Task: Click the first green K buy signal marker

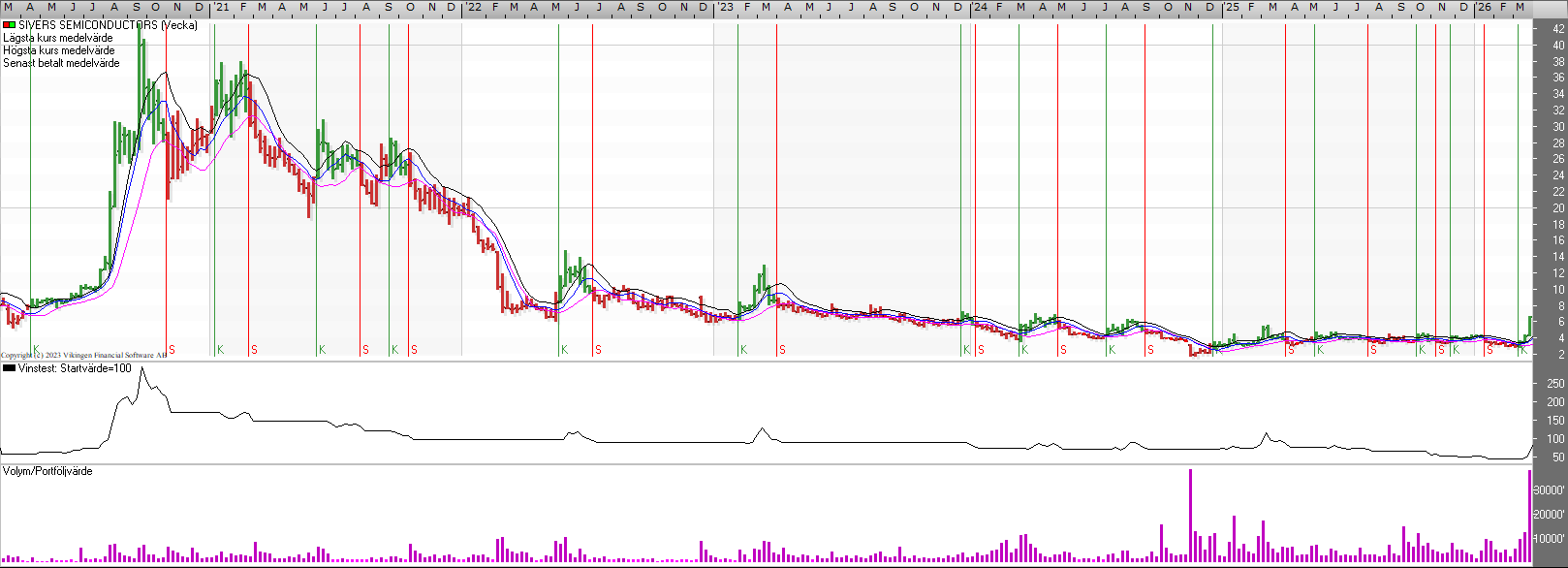Action: pos(36,349)
